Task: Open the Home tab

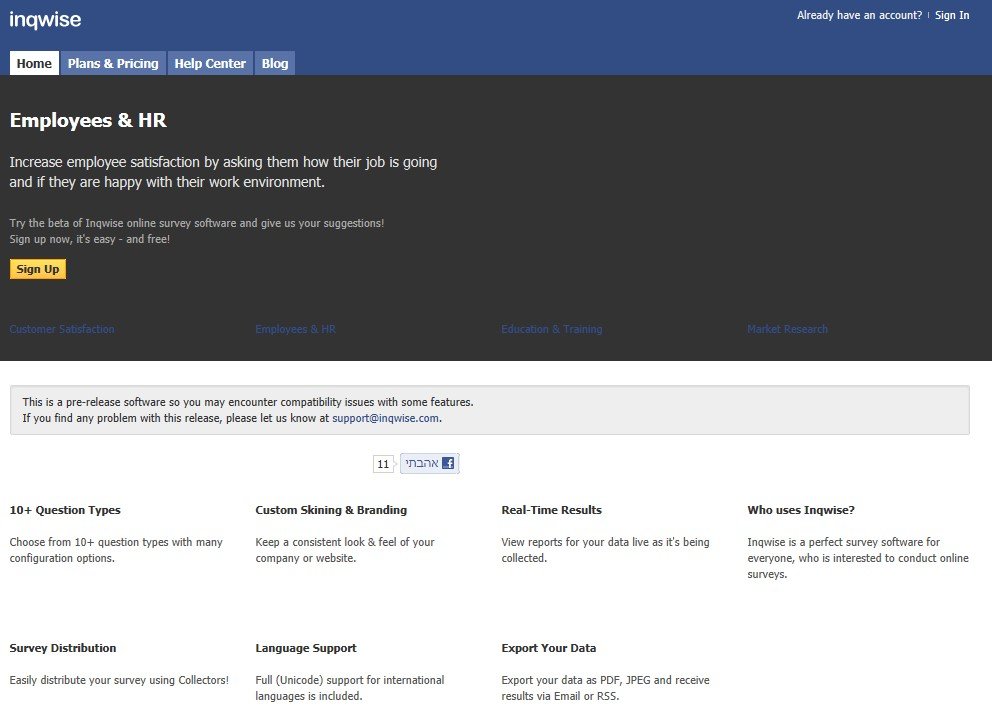Action: point(34,63)
